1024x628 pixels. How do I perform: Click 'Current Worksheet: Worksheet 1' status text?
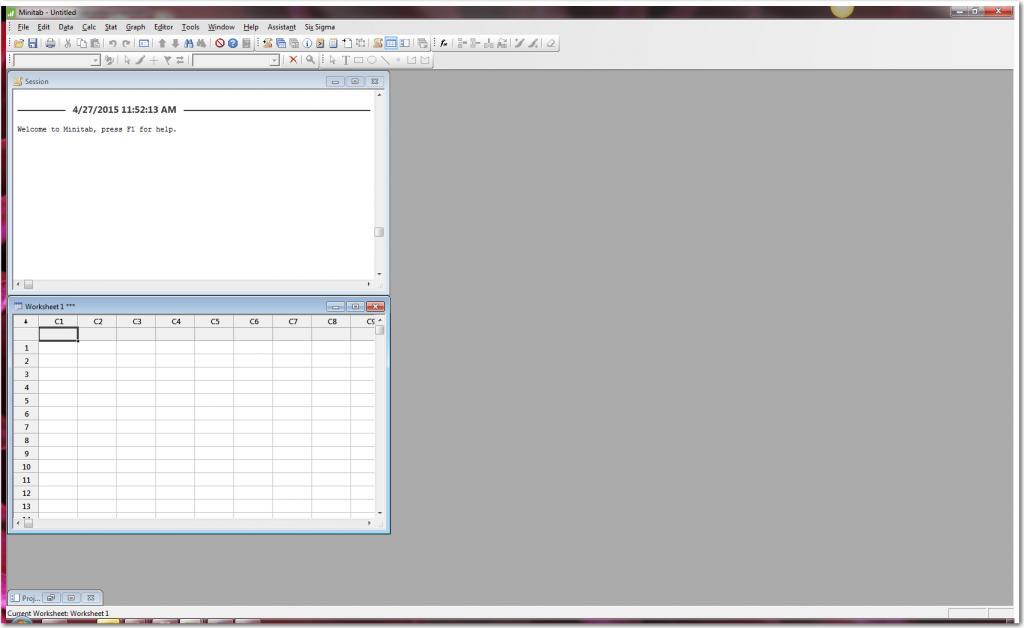(x=58, y=613)
